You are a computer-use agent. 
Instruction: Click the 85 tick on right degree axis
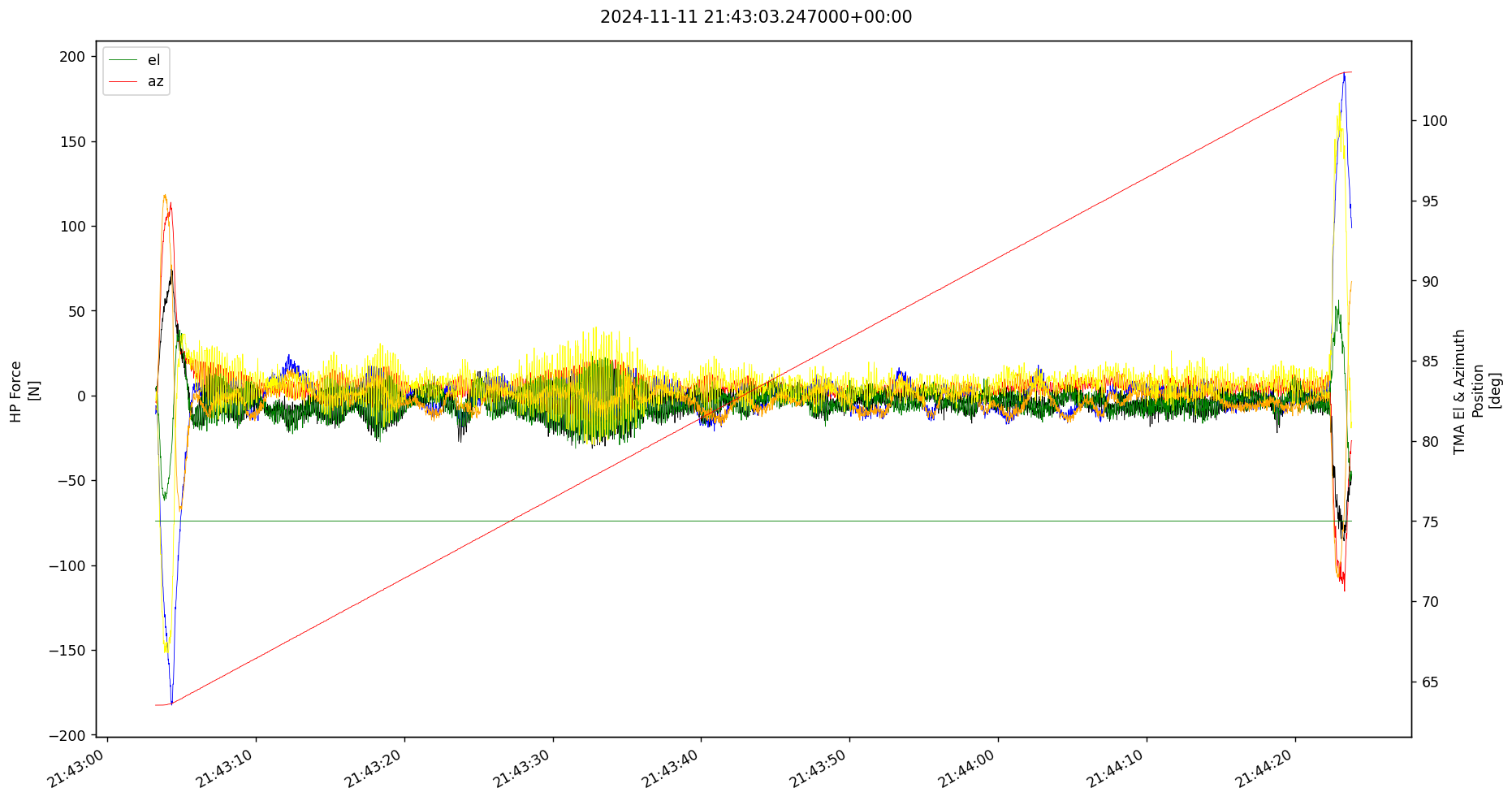tap(1429, 362)
